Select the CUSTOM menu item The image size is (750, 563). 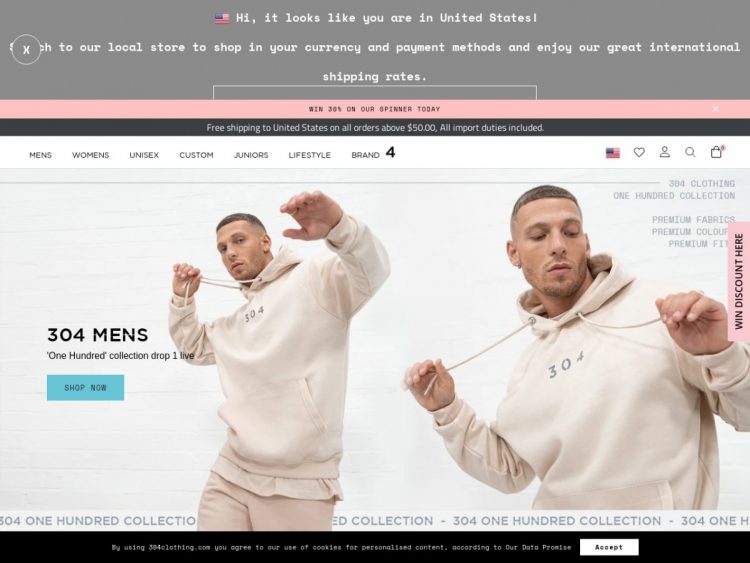pyautogui.click(x=196, y=155)
